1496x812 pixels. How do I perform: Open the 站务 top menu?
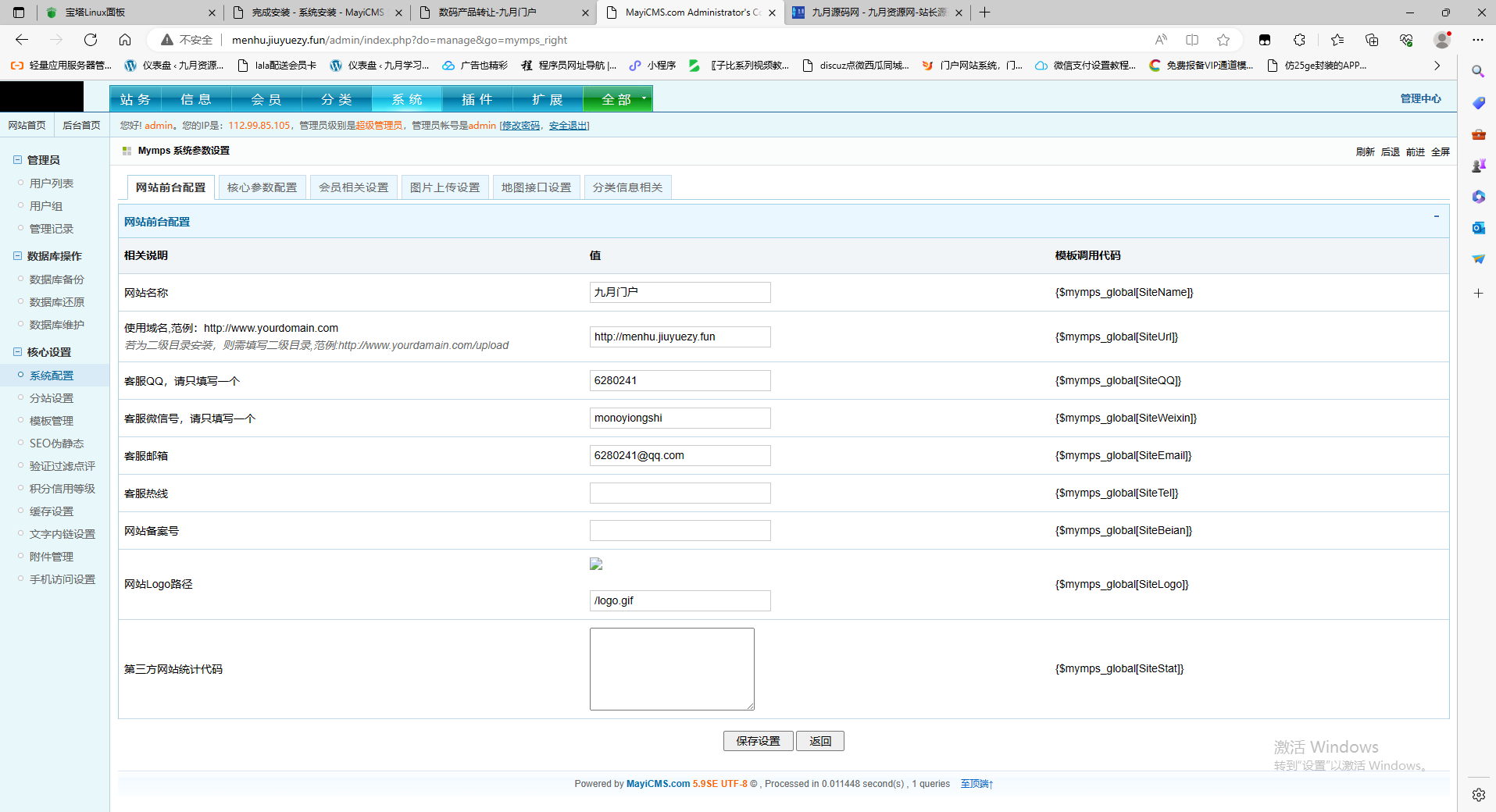[135, 99]
